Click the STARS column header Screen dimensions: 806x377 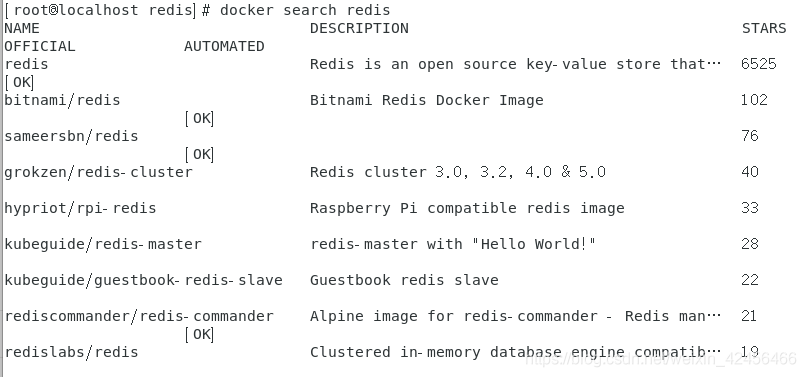764,28
